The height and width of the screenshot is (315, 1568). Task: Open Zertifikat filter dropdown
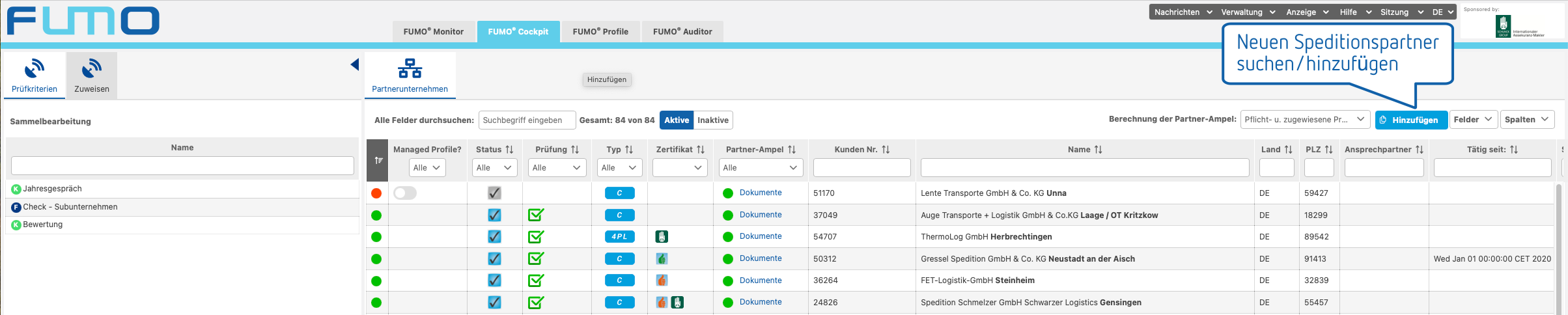680,168
